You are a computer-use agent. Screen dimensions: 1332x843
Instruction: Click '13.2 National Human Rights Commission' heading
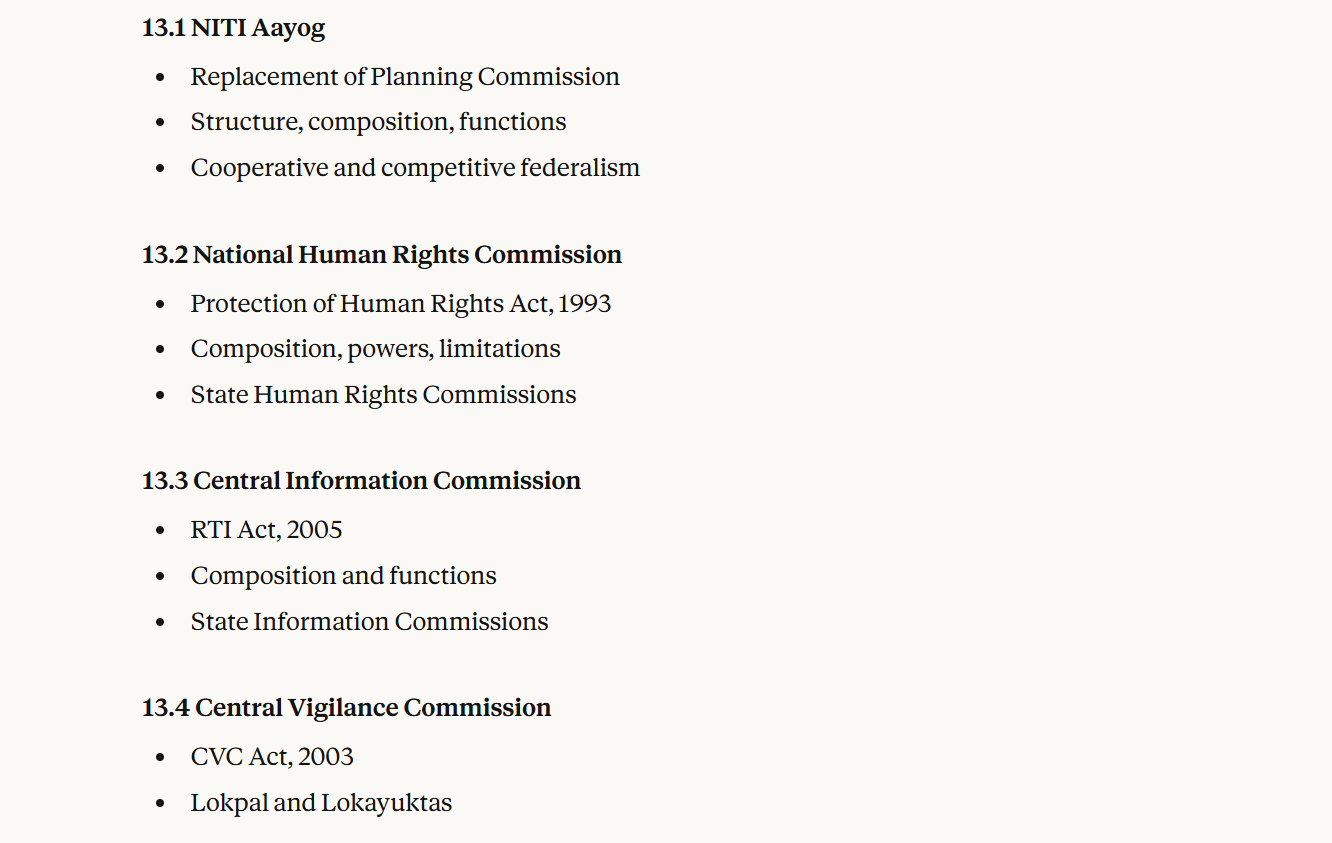pos(381,255)
